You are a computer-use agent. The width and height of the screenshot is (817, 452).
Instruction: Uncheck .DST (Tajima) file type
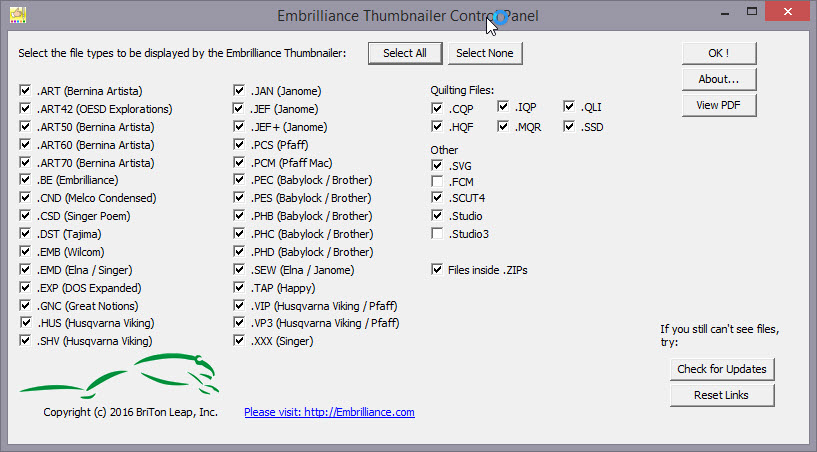pyautogui.click(x=25, y=234)
